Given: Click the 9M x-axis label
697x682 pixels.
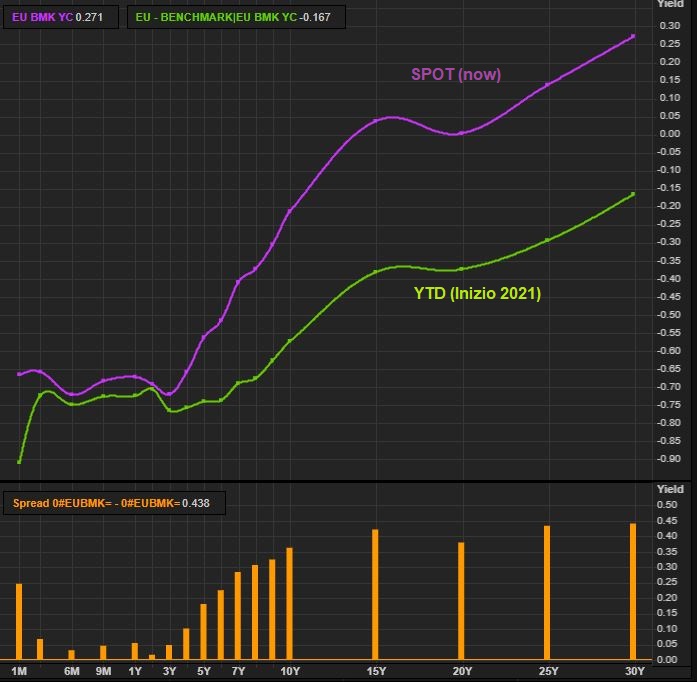Looking at the screenshot, I should click(x=104, y=671).
